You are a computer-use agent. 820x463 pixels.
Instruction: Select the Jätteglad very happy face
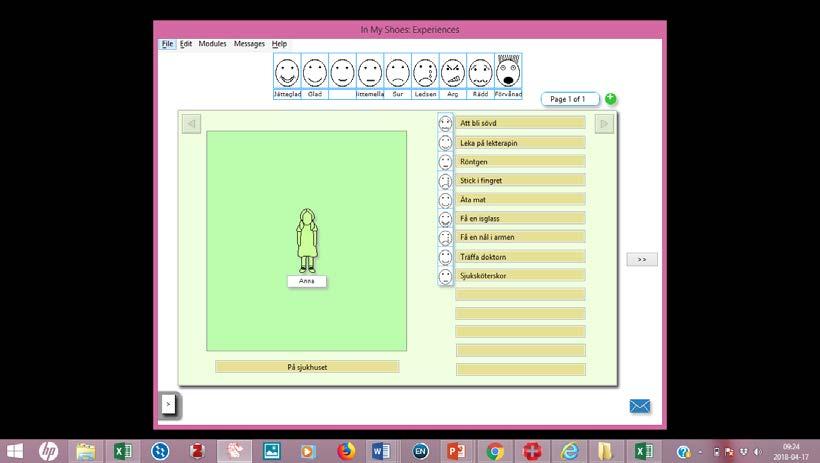[x=287, y=72]
